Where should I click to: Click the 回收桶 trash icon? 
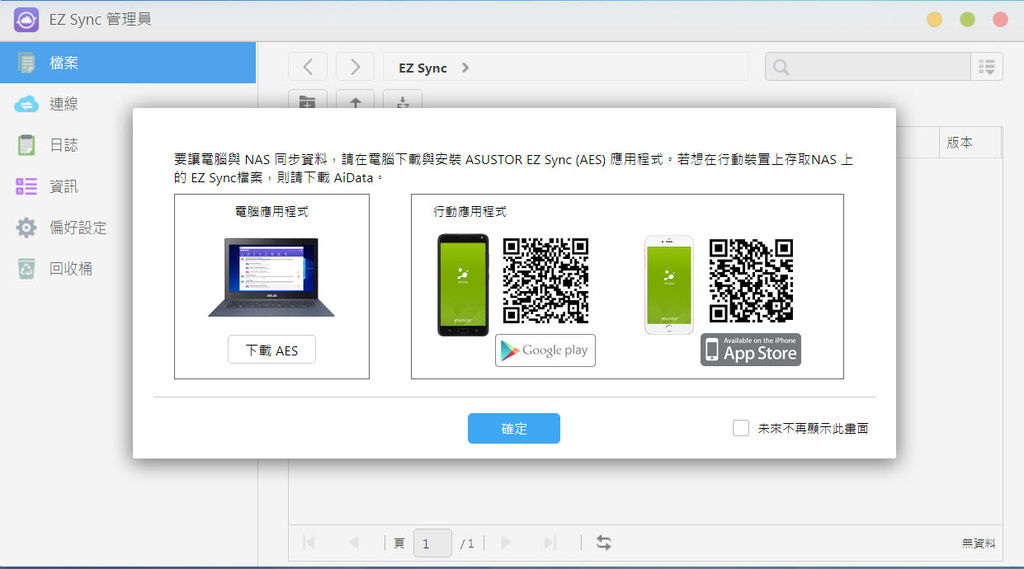(26, 268)
